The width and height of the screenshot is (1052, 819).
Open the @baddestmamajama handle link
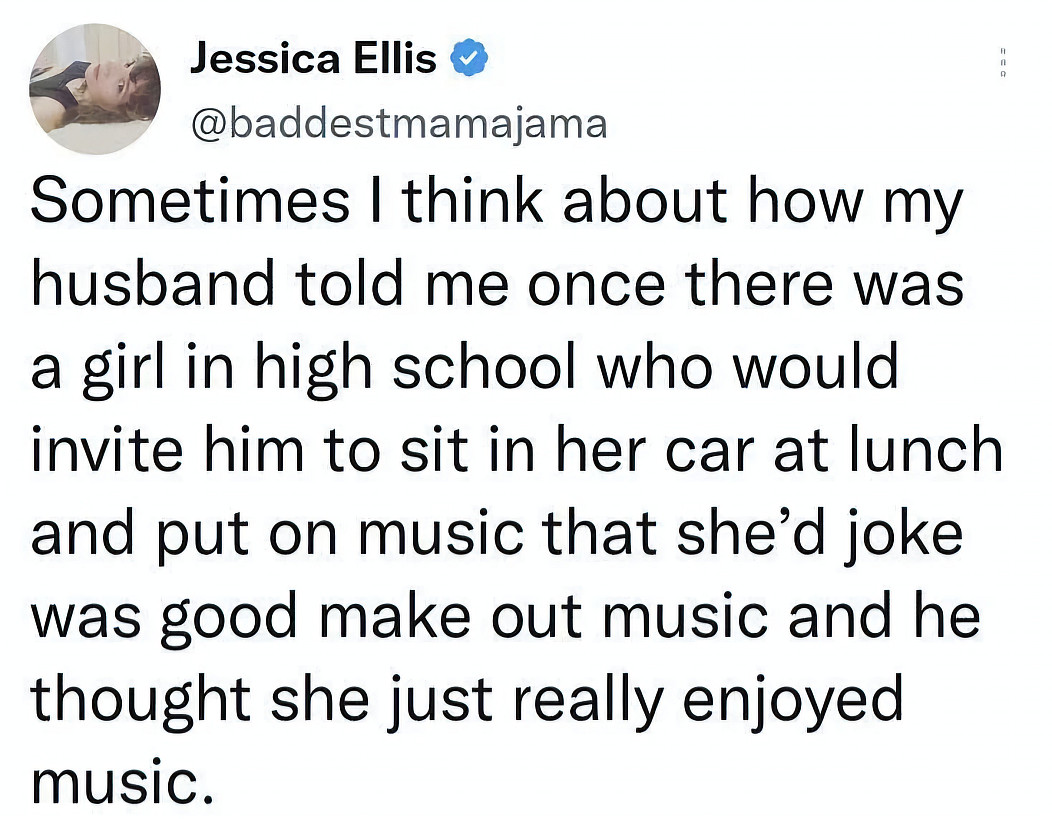(x=397, y=122)
